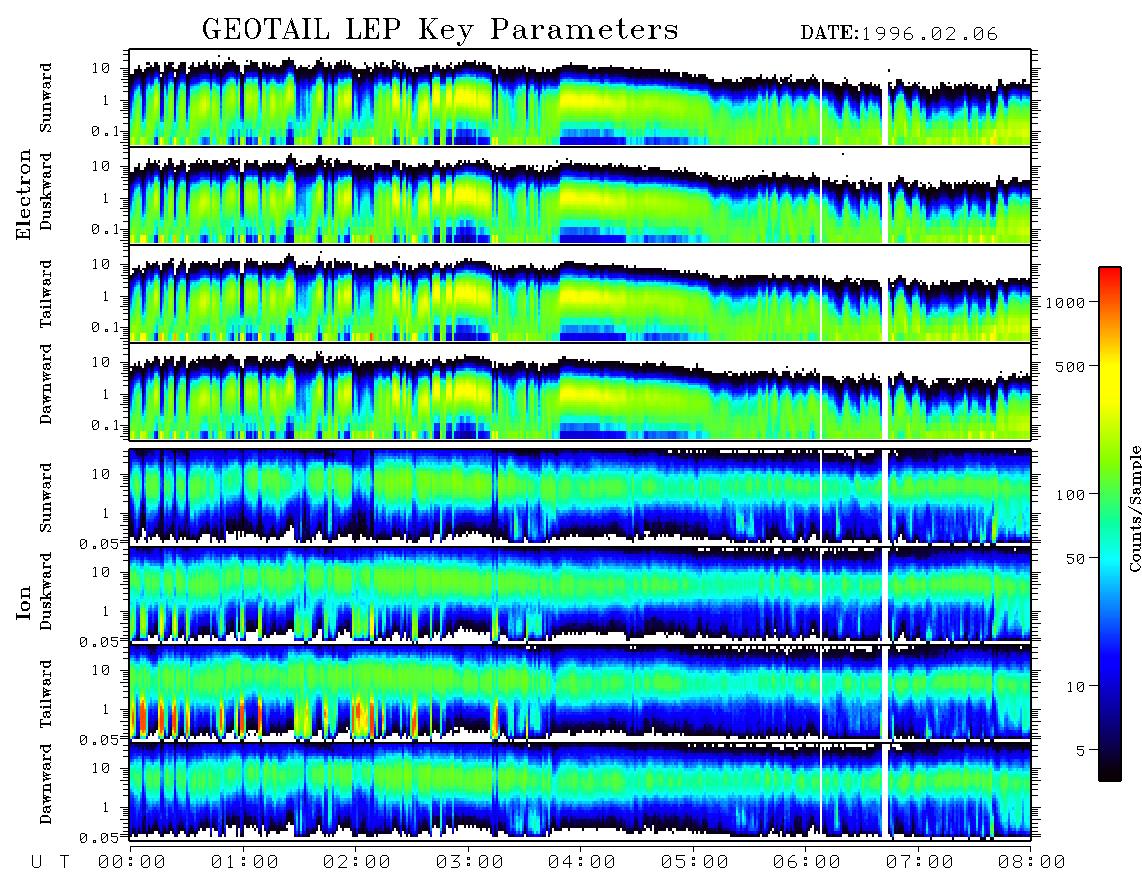This screenshot has width=1142, height=880.
Task: Click the Ion Dawnward spectrogram panel
Action: (x=580, y=790)
